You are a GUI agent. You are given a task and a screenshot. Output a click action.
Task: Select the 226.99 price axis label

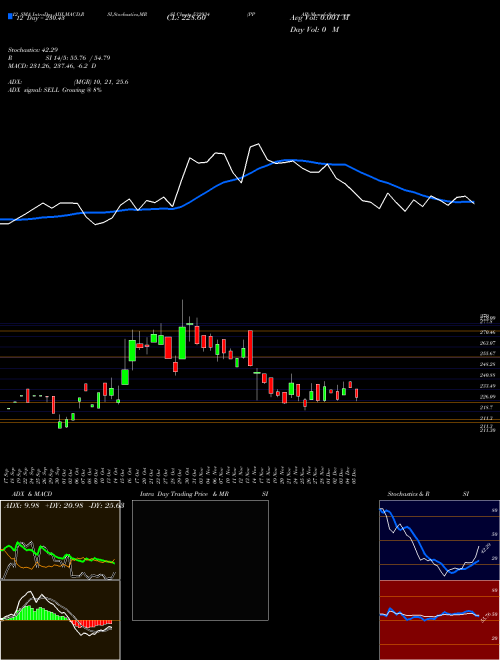pyautogui.click(x=487, y=397)
